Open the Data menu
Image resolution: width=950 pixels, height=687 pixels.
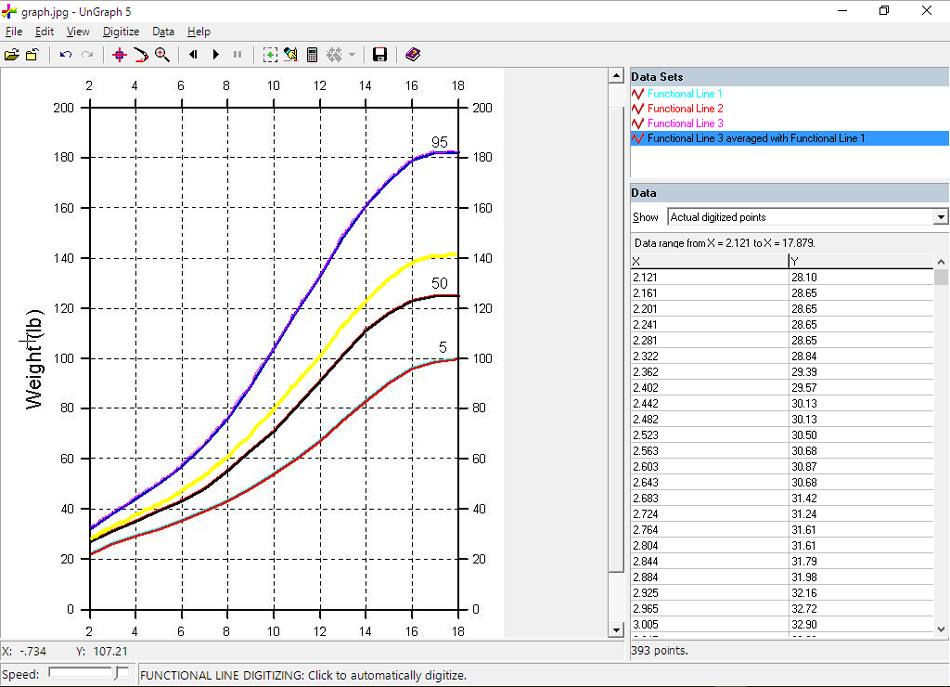(163, 32)
